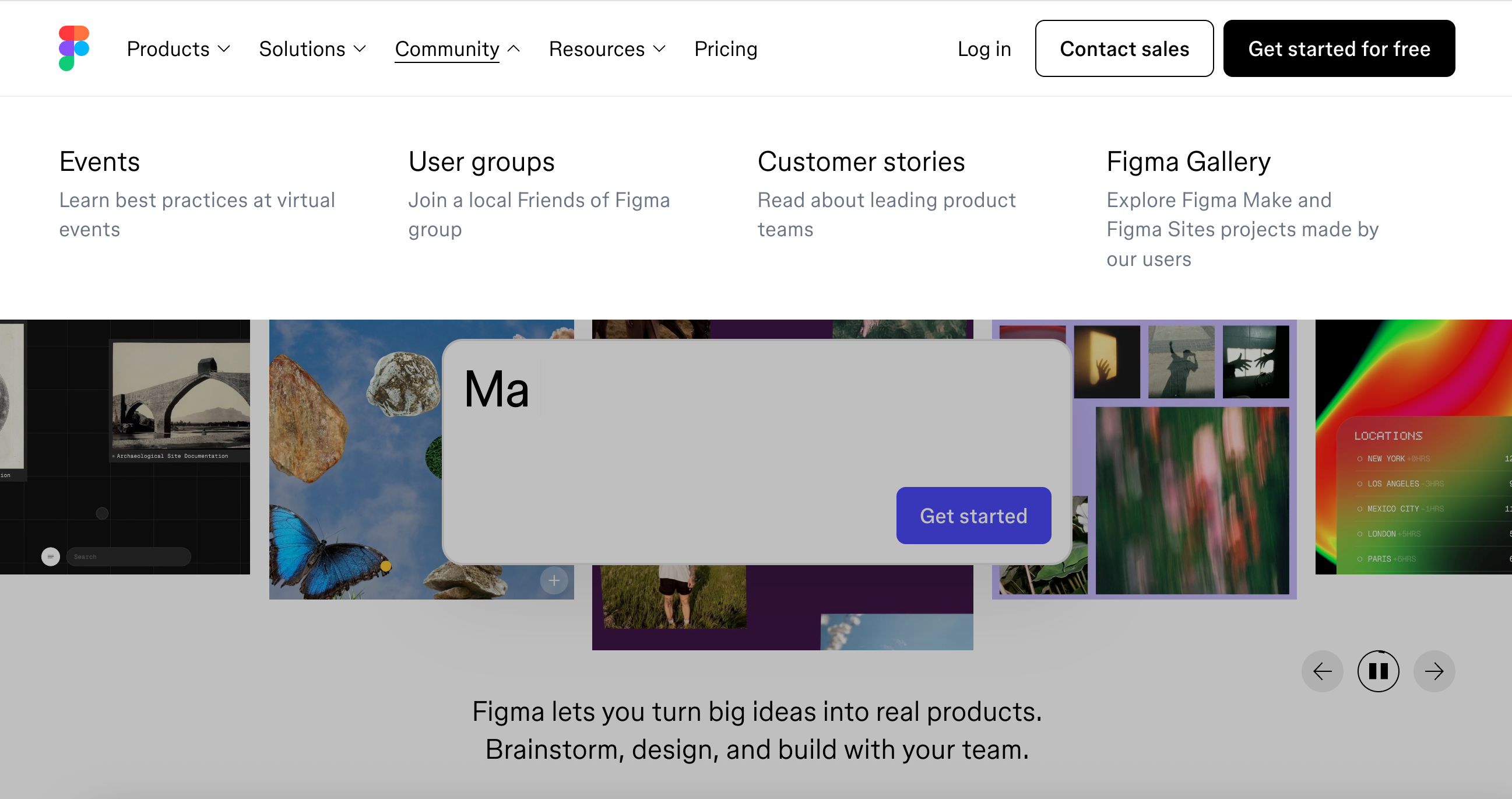Open Figma Gallery menu entry
Screen dimensions: 1512x799
coord(1188,162)
